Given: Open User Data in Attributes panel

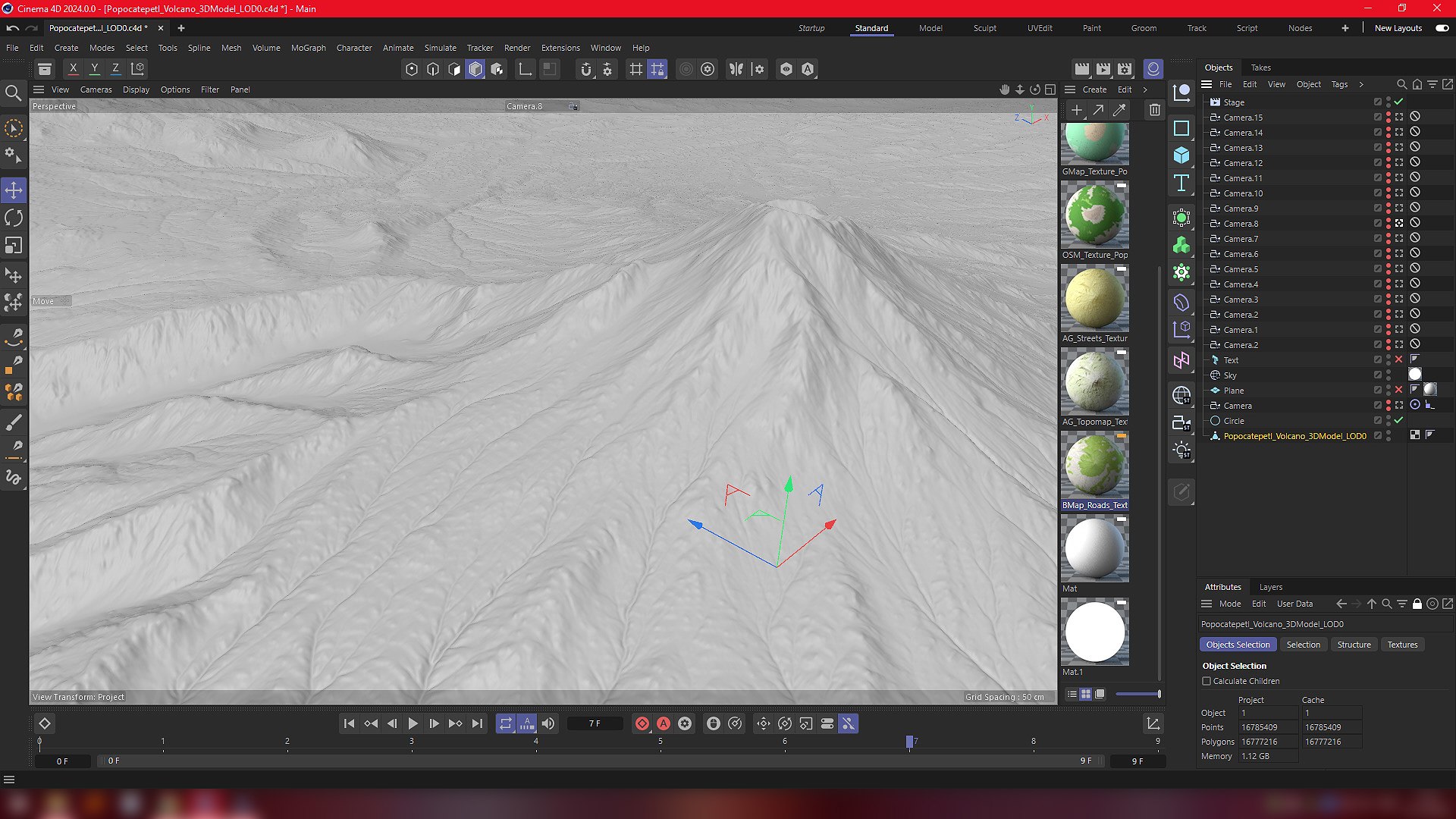Looking at the screenshot, I should (1294, 604).
